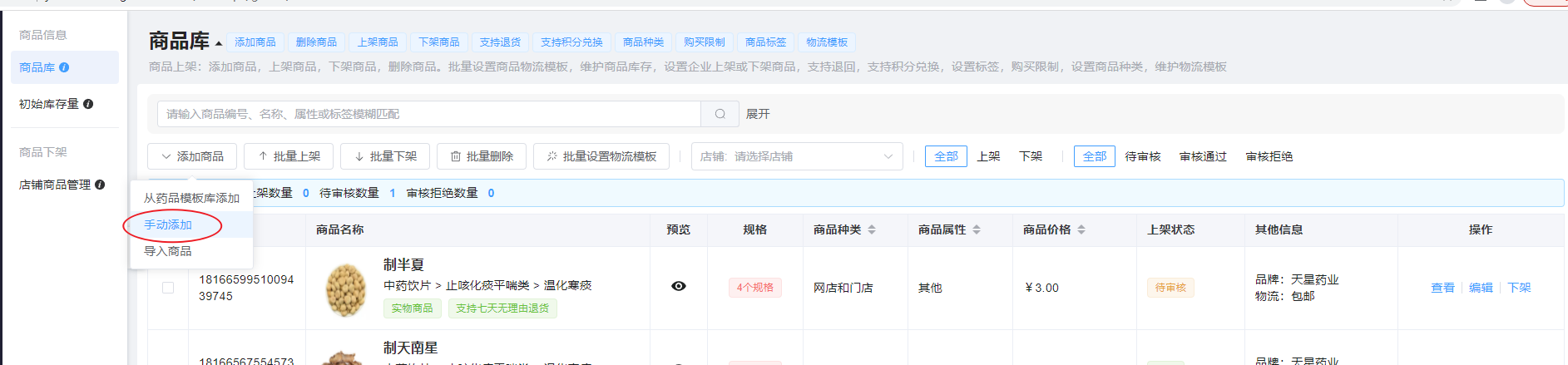The width and height of the screenshot is (1568, 365).
Task: Expand filters via 展开 link
Action: (758, 114)
